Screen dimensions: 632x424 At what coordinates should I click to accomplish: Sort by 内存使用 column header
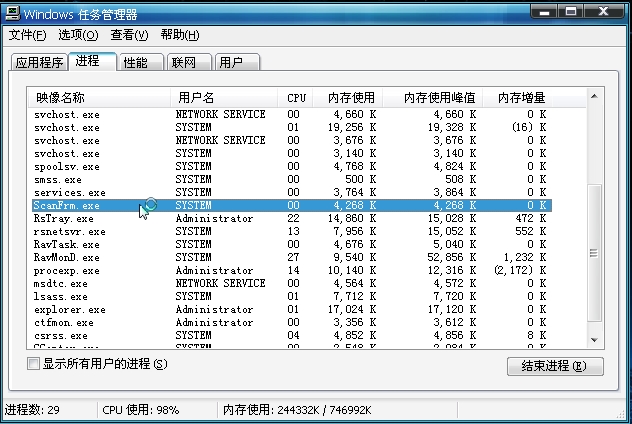(348, 98)
